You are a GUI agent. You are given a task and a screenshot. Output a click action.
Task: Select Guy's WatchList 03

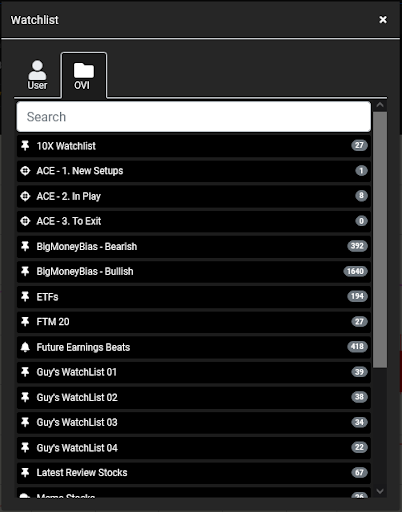point(194,422)
